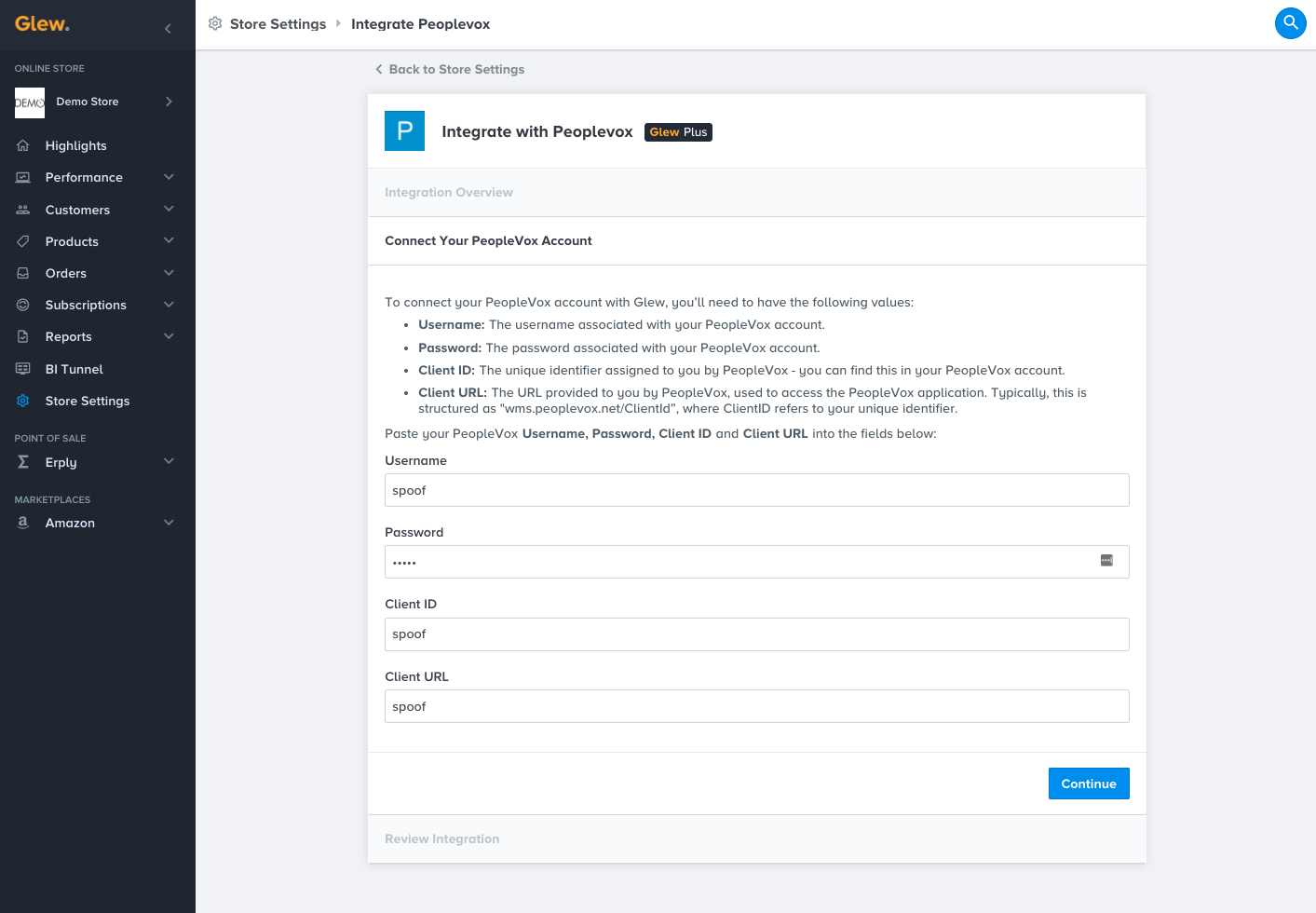This screenshot has height=913, width=1316.
Task: Click Connect Your PeopleVox Account heading
Action: click(x=488, y=240)
